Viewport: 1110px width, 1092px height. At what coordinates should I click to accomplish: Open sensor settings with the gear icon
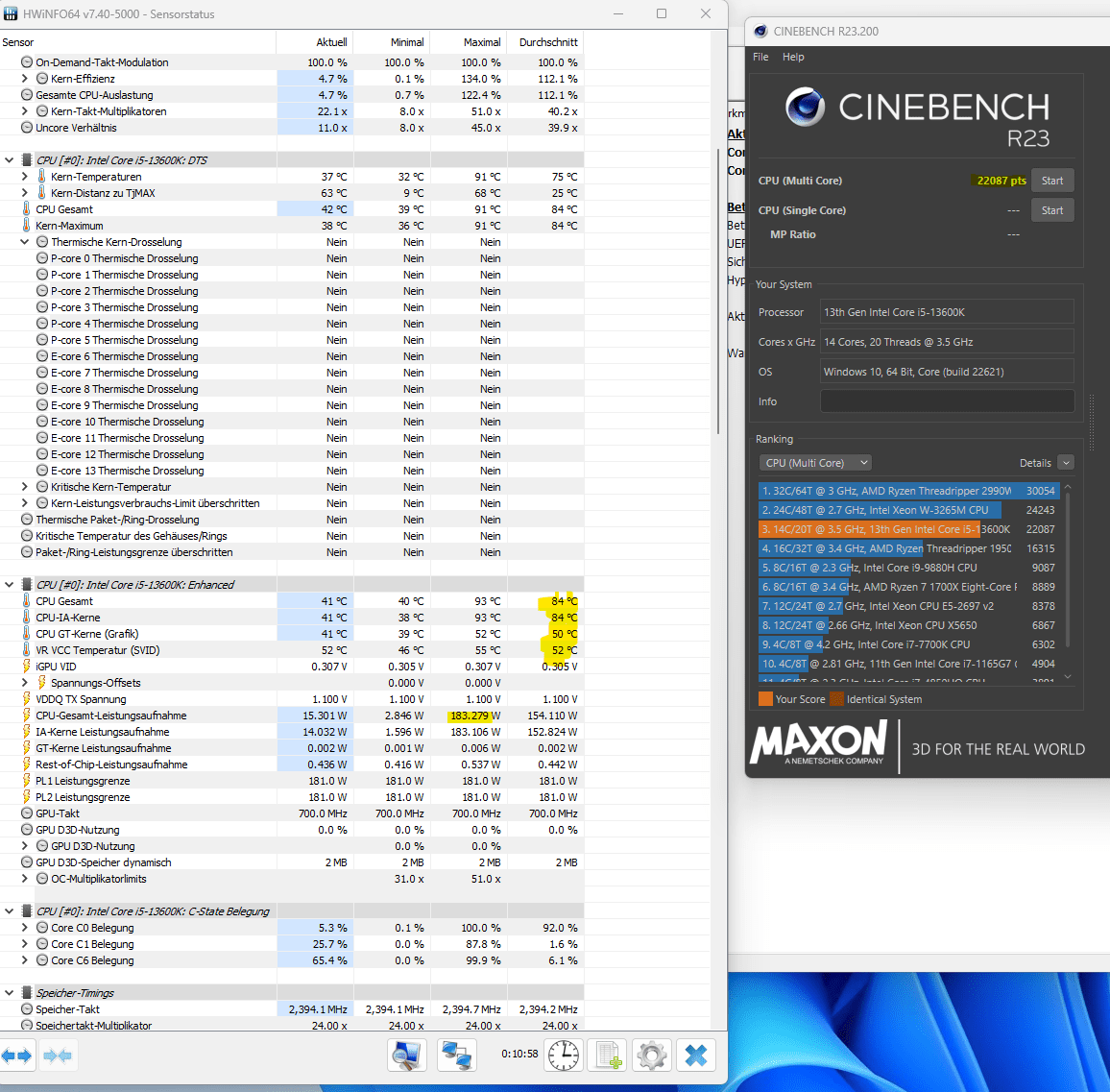click(652, 1056)
